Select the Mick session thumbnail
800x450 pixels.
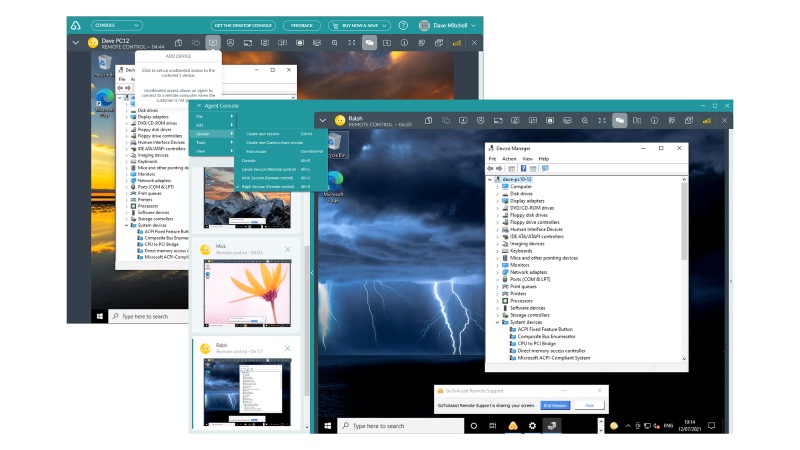click(x=247, y=293)
